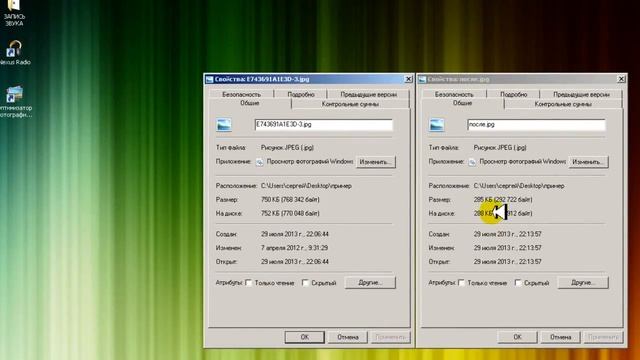The width and height of the screenshot is (640, 360).
Task: Open the Оптимизатор фотографий desktop shortcut
Action: pos(15,101)
